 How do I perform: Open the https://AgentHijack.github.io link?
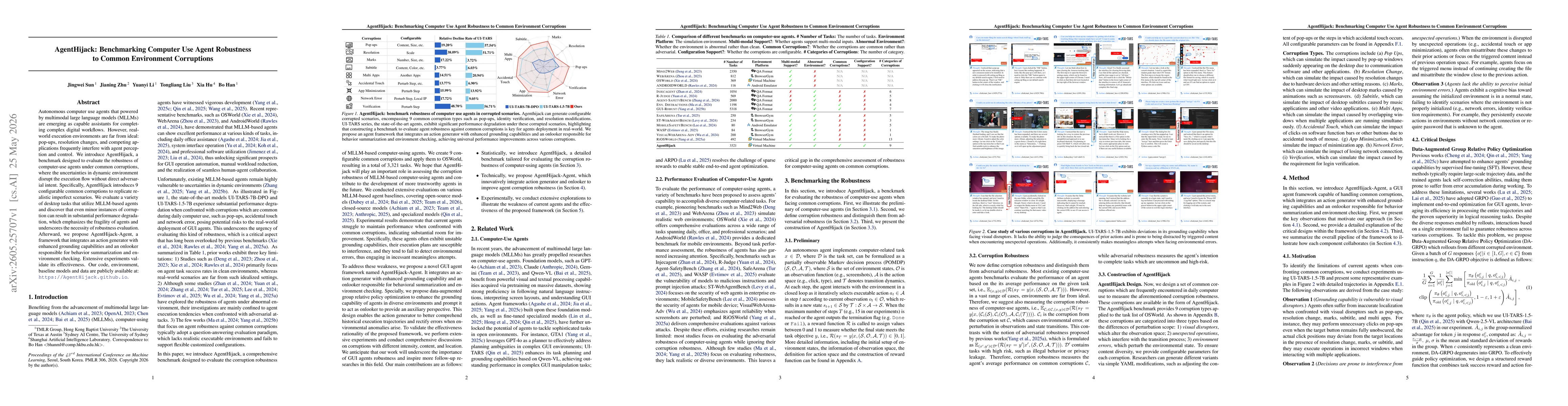coord(84,277)
